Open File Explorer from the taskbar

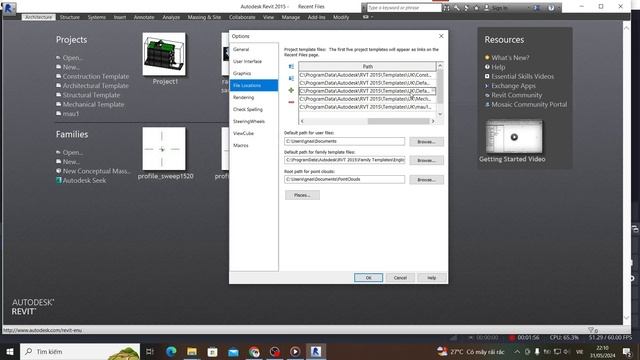point(192,351)
